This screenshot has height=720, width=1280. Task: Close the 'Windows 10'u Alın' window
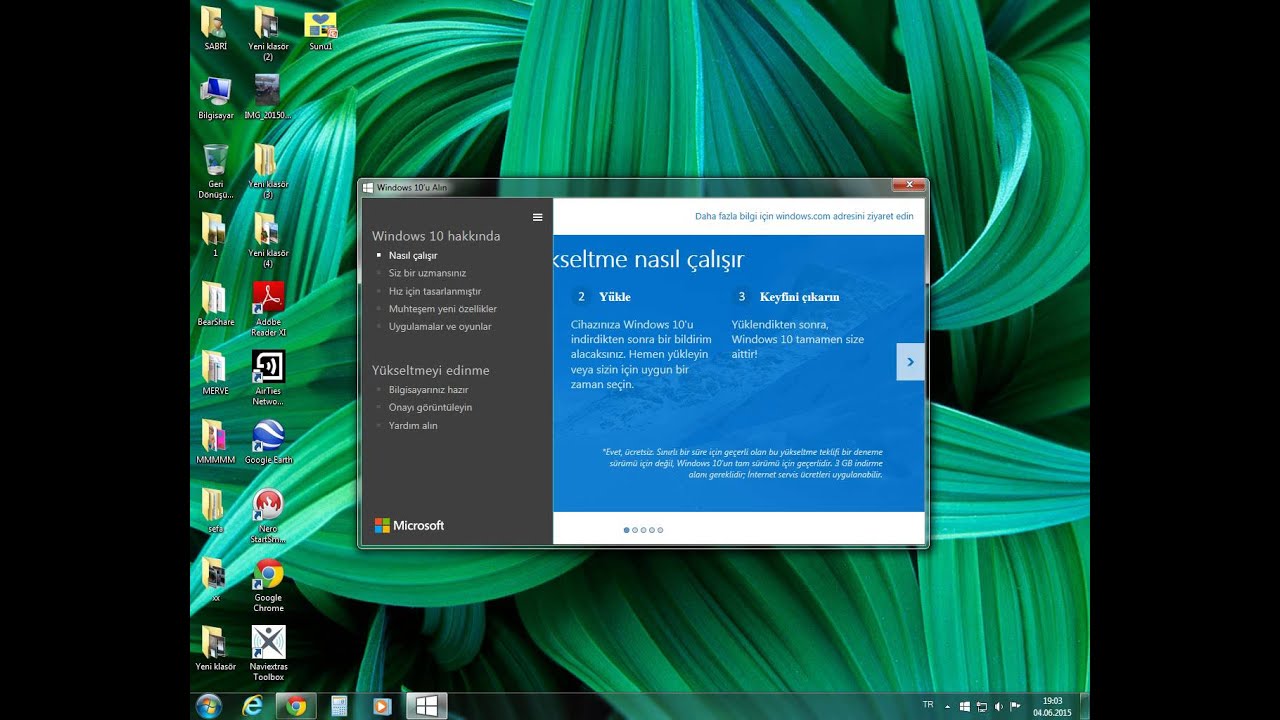(908, 185)
